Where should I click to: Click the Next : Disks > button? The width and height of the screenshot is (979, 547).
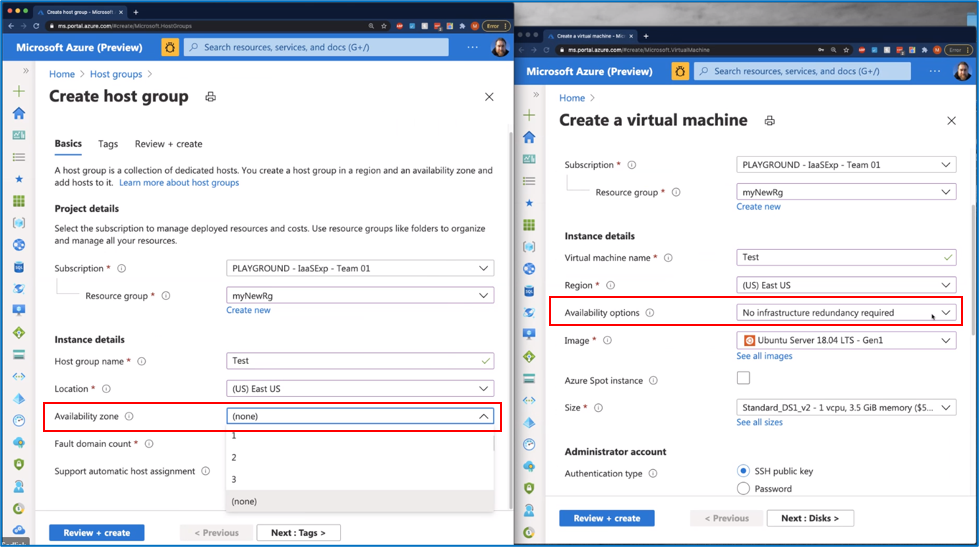[x=810, y=518]
